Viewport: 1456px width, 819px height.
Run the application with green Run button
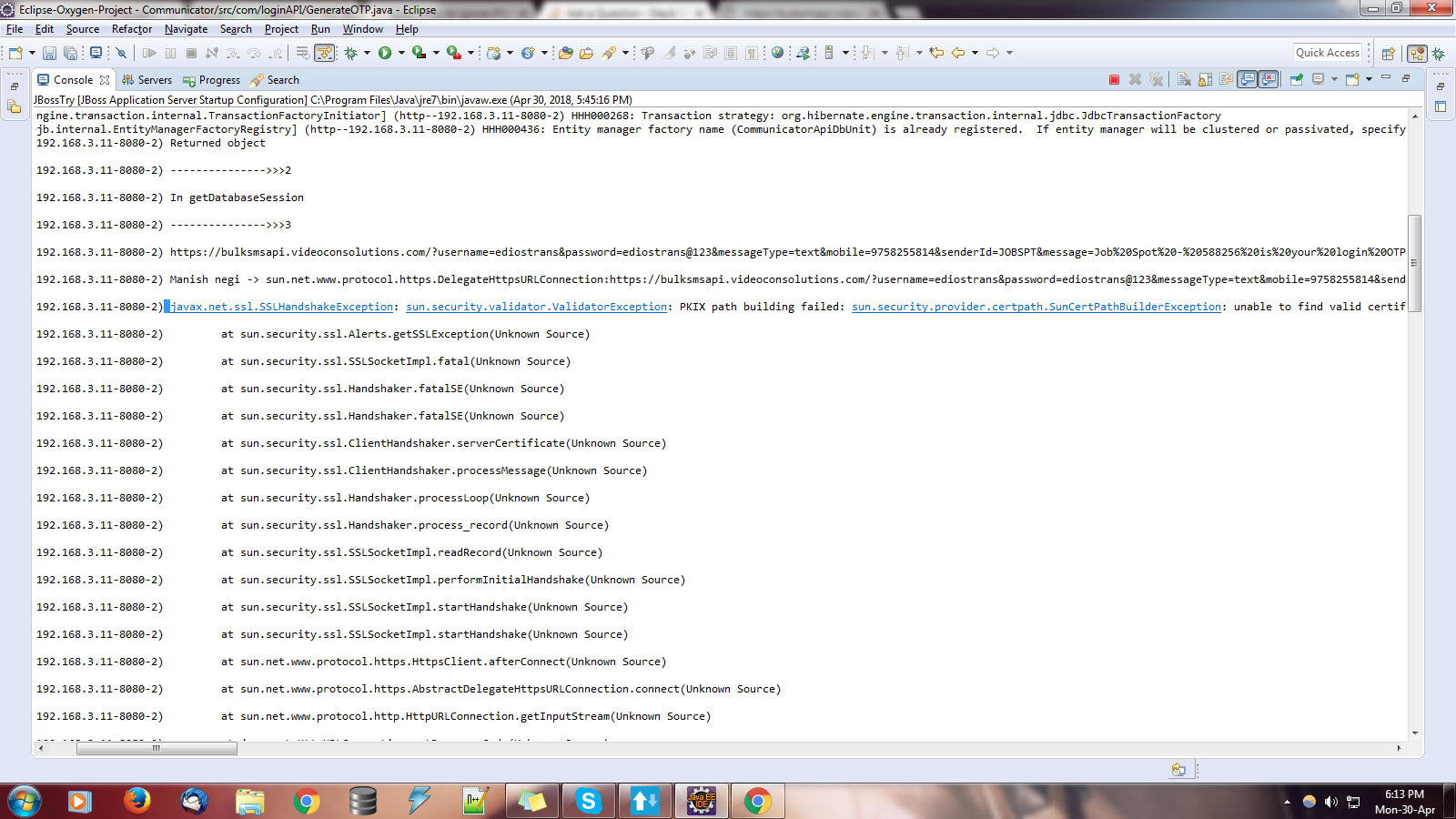(385, 53)
